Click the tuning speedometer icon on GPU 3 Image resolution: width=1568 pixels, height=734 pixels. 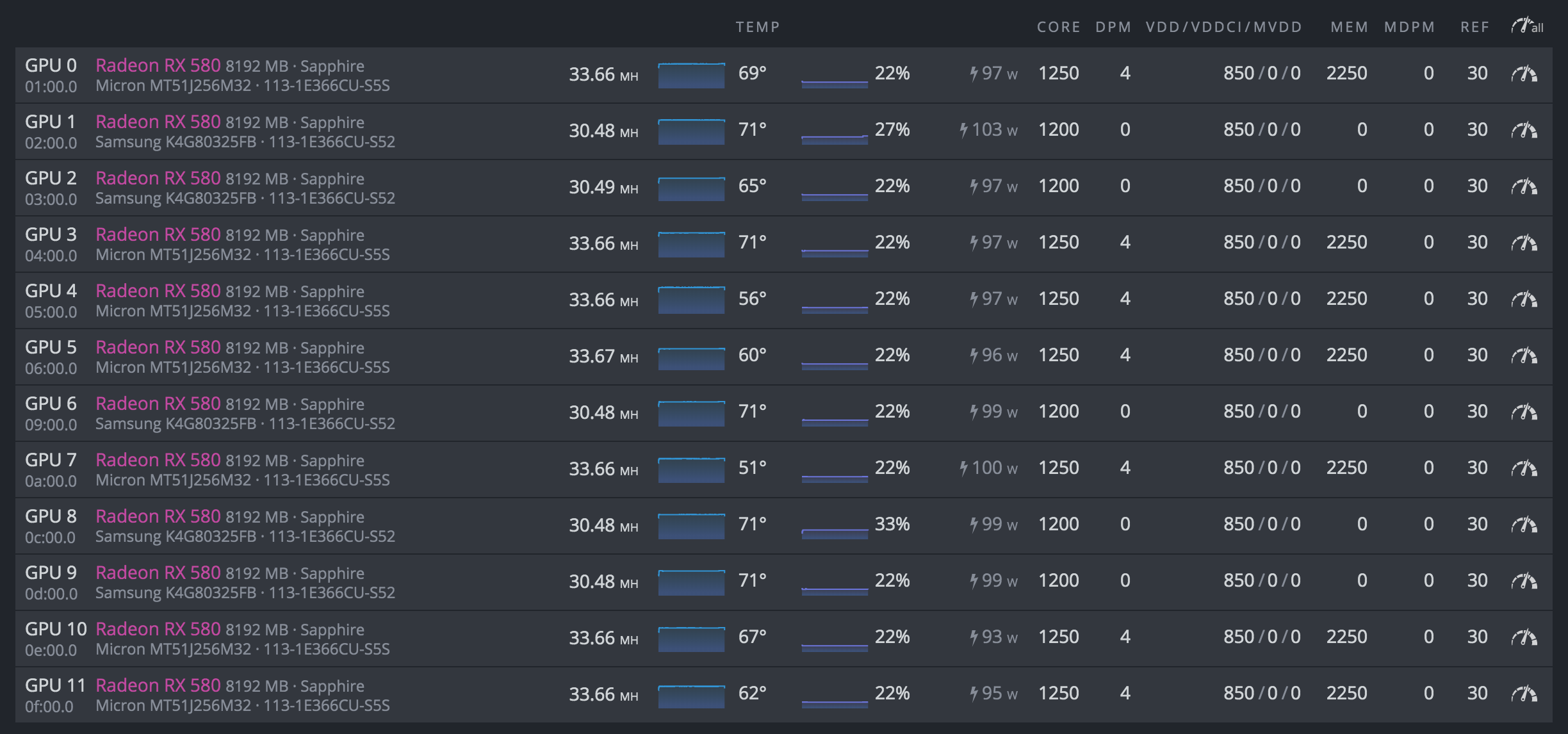coord(1524,243)
